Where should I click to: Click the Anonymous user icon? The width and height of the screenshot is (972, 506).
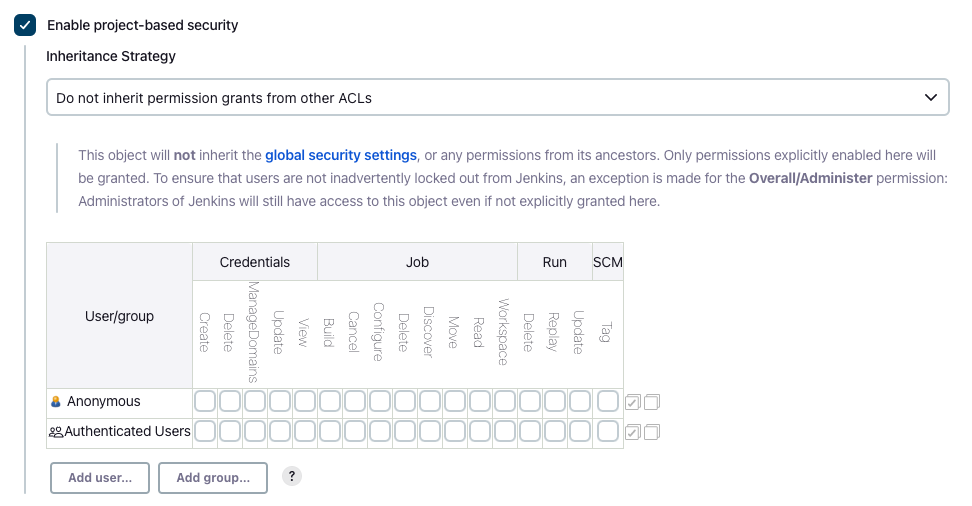tap(56, 402)
